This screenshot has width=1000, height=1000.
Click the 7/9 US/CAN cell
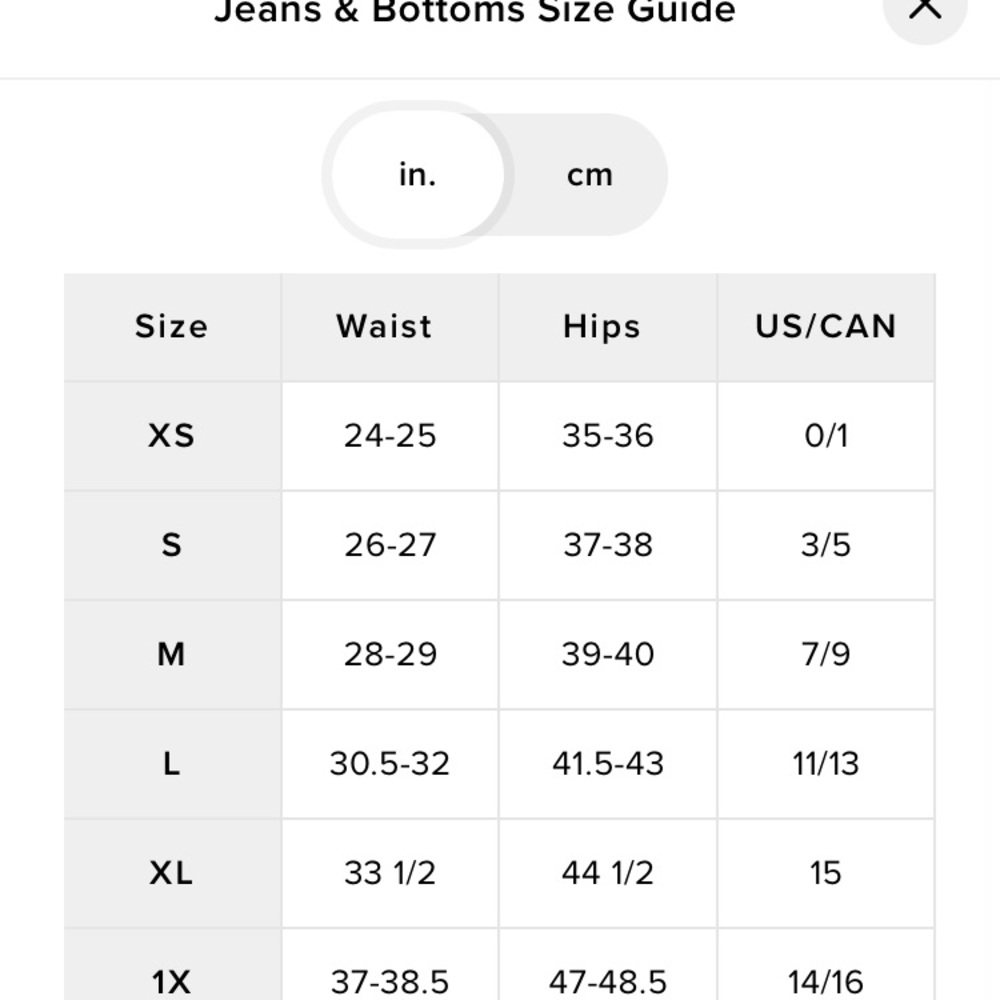826,654
